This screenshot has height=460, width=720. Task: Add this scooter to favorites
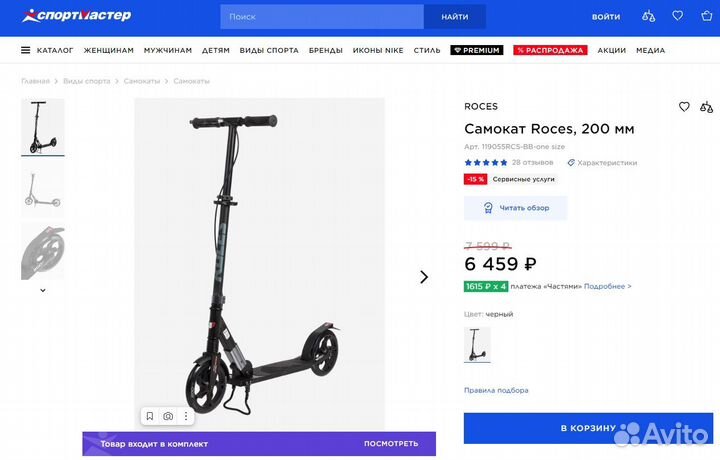click(x=684, y=106)
